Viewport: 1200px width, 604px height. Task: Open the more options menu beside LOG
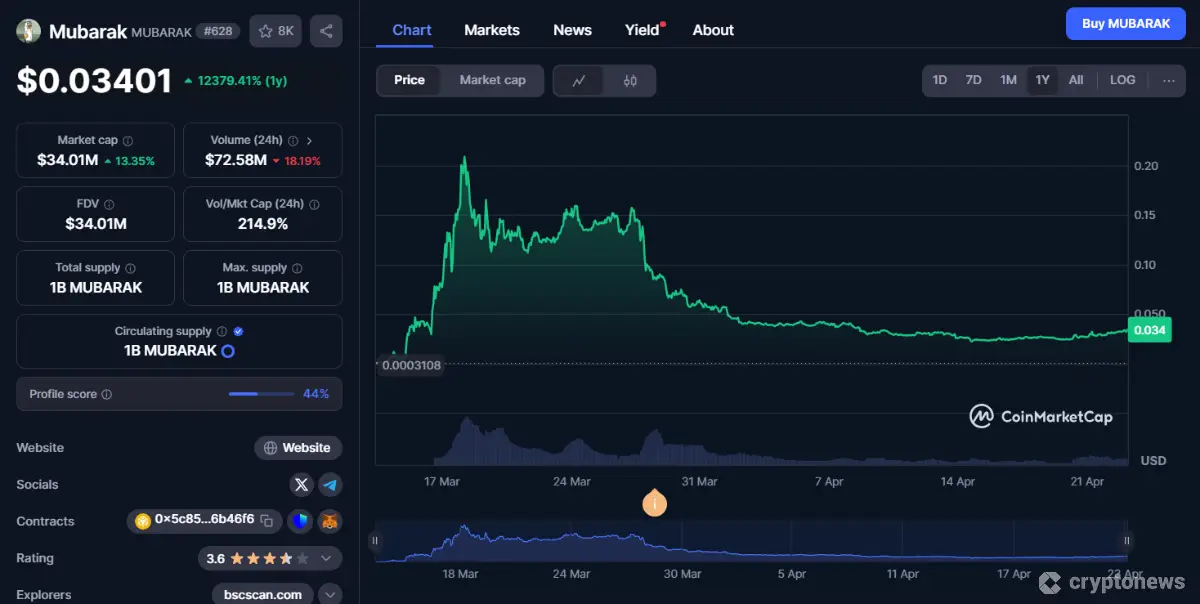click(1168, 79)
